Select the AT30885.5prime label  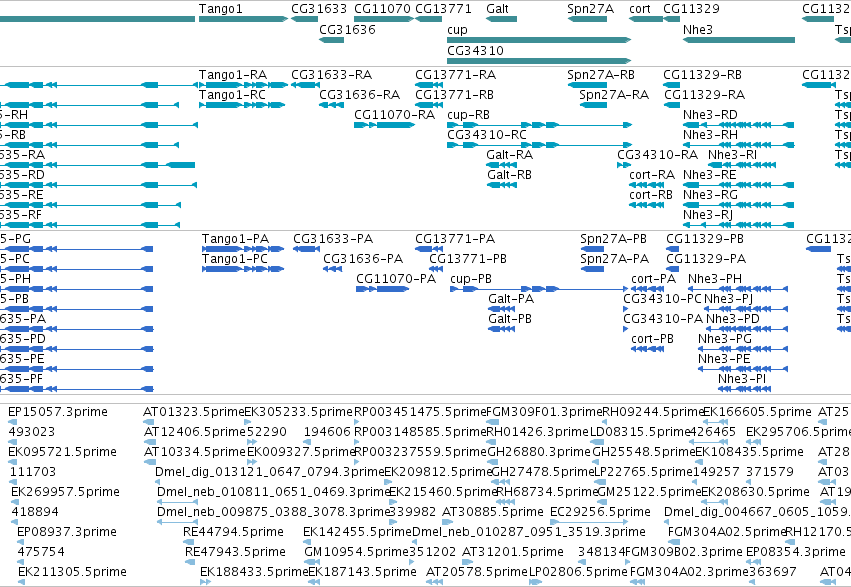point(492,512)
